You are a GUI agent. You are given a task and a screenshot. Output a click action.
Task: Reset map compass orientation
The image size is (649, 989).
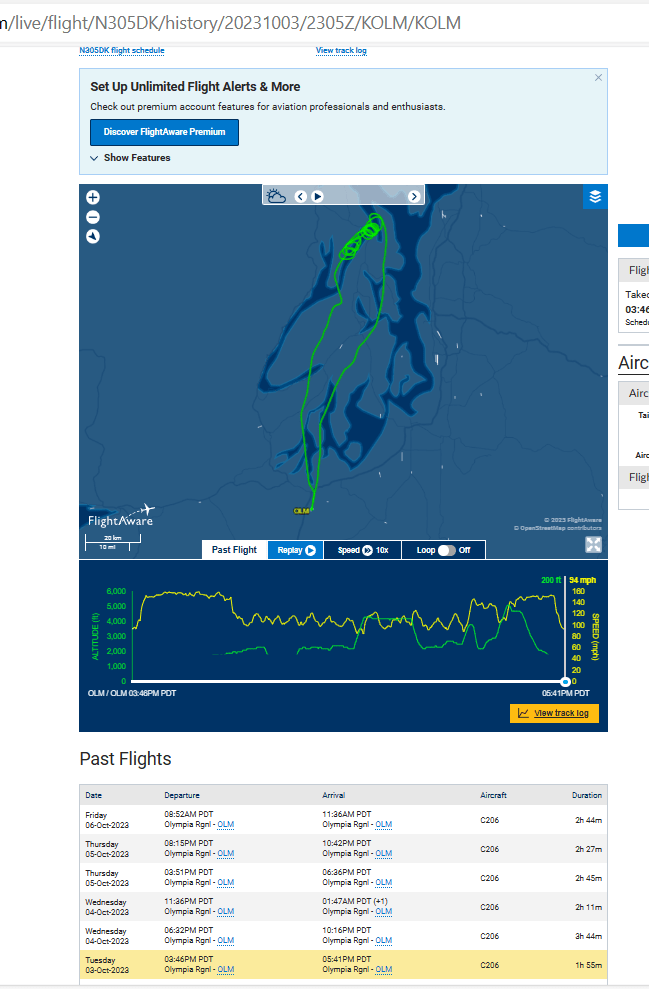93,237
